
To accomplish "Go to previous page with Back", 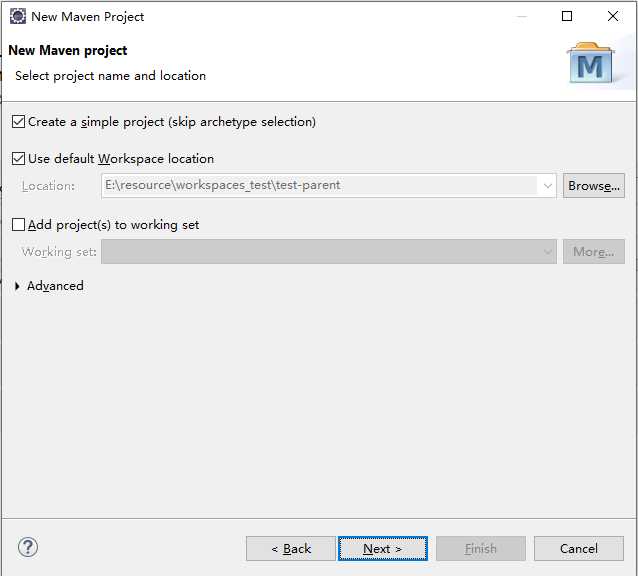I will (x=291, y=548).
